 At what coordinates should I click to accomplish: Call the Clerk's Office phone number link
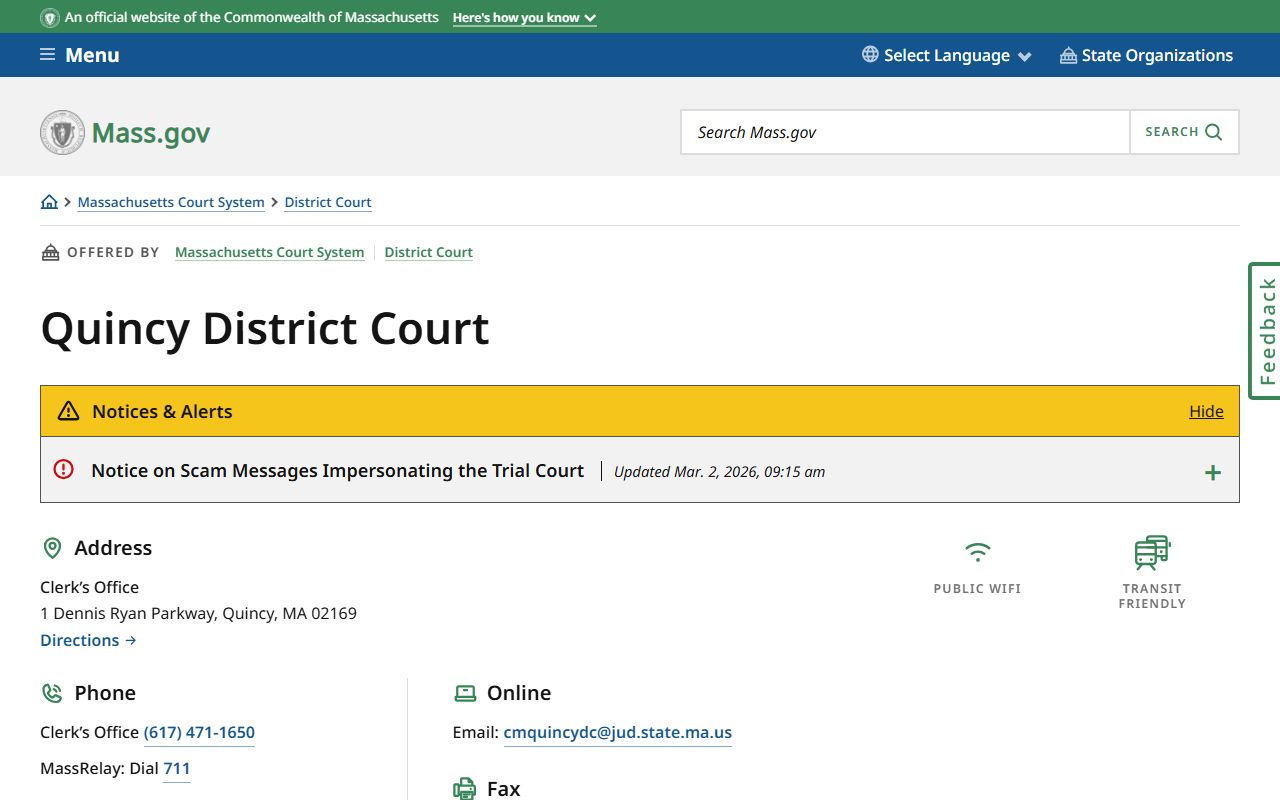pos(199,732)
